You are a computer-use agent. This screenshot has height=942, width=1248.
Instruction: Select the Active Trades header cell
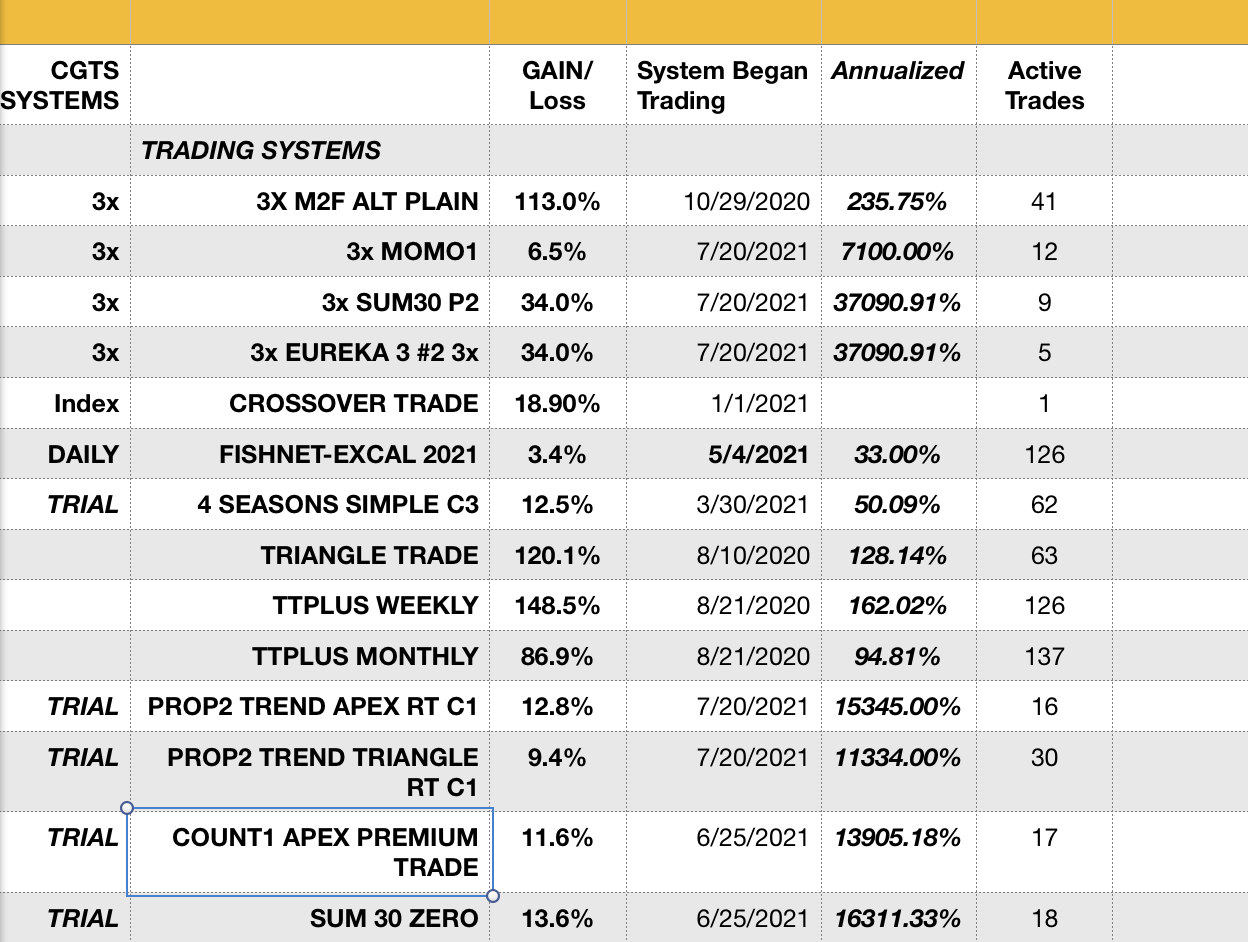click(x=1045, y=86)
